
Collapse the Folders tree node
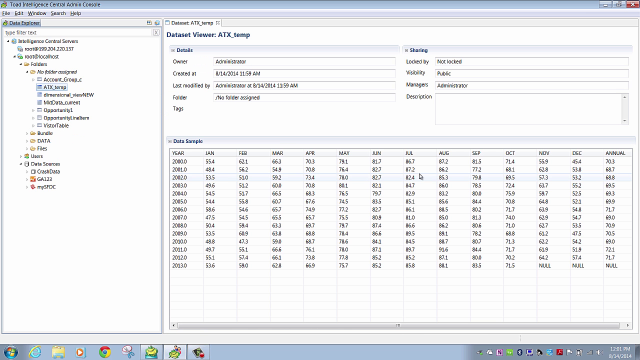point(21,64)
